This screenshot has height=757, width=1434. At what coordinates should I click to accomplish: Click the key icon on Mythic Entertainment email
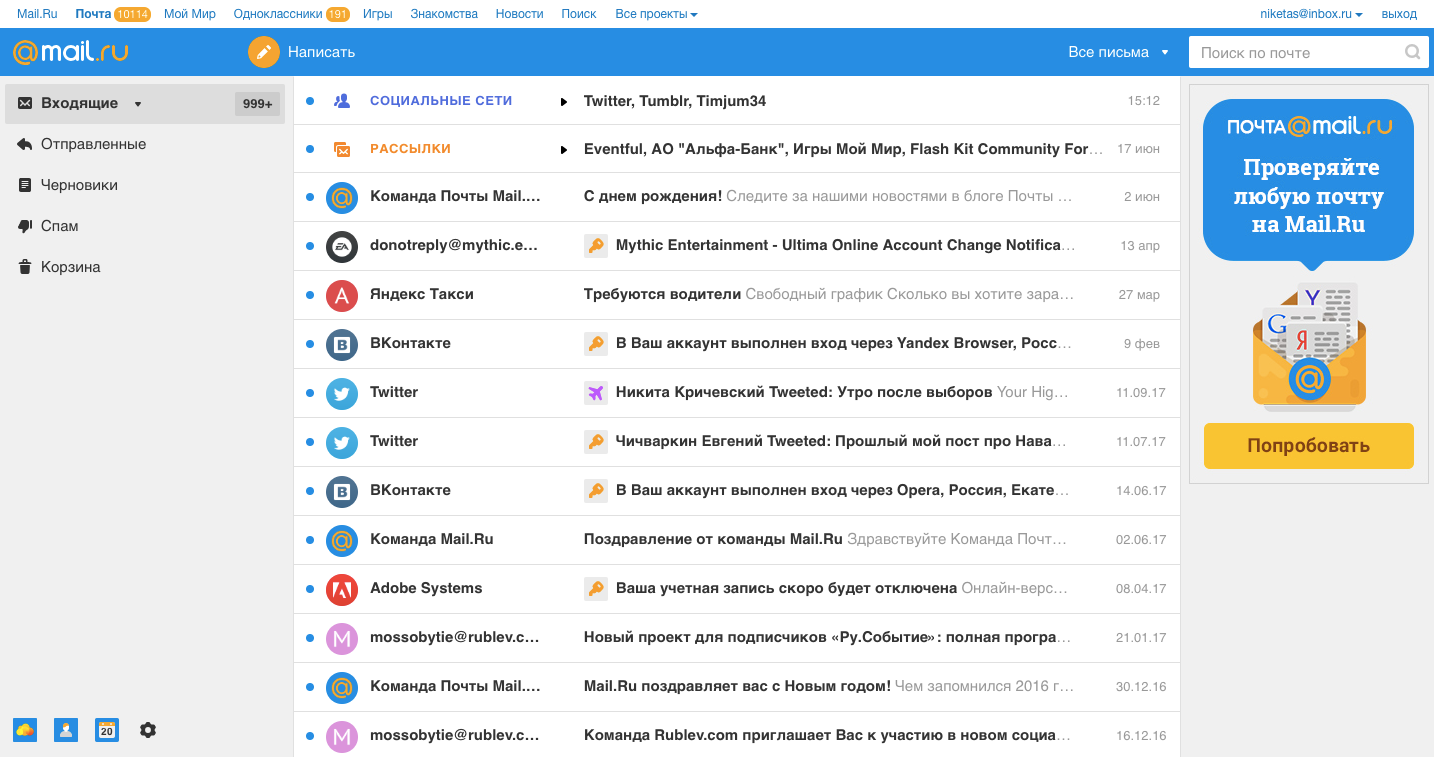[x=596, y=245]
